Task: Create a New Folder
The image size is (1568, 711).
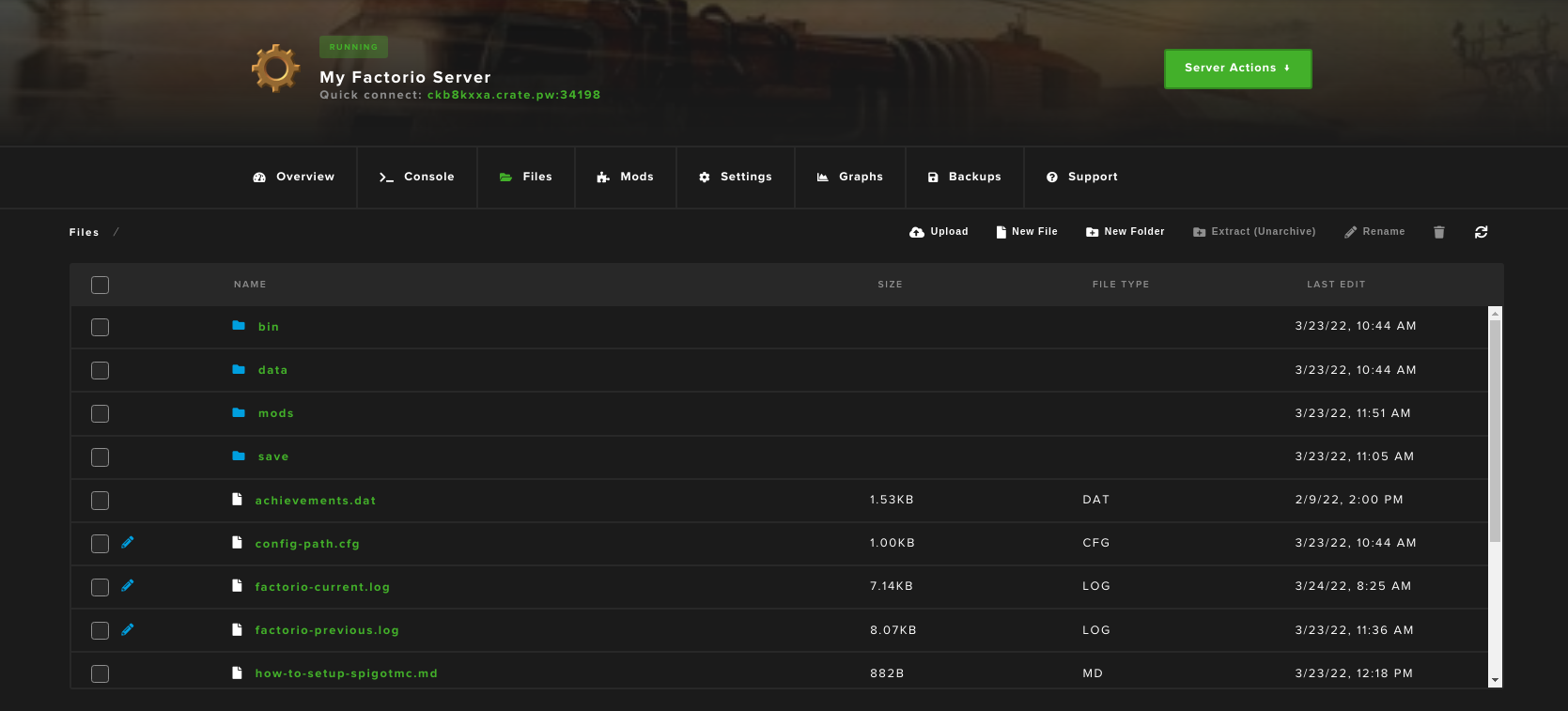Action: point(1125,232)
